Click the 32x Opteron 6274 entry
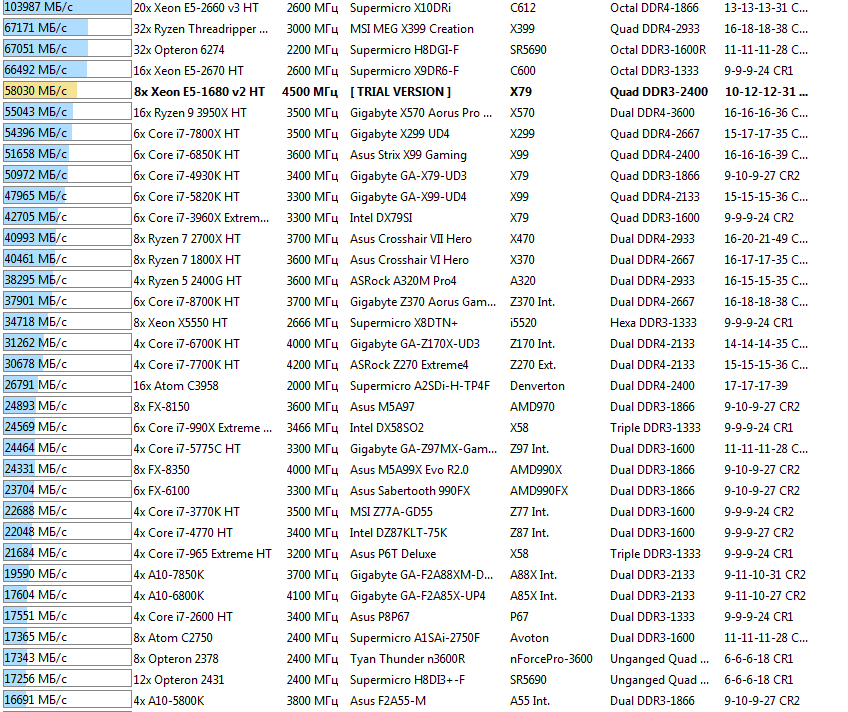This screenshot has width=848, height=712. (x=179, y=50)
